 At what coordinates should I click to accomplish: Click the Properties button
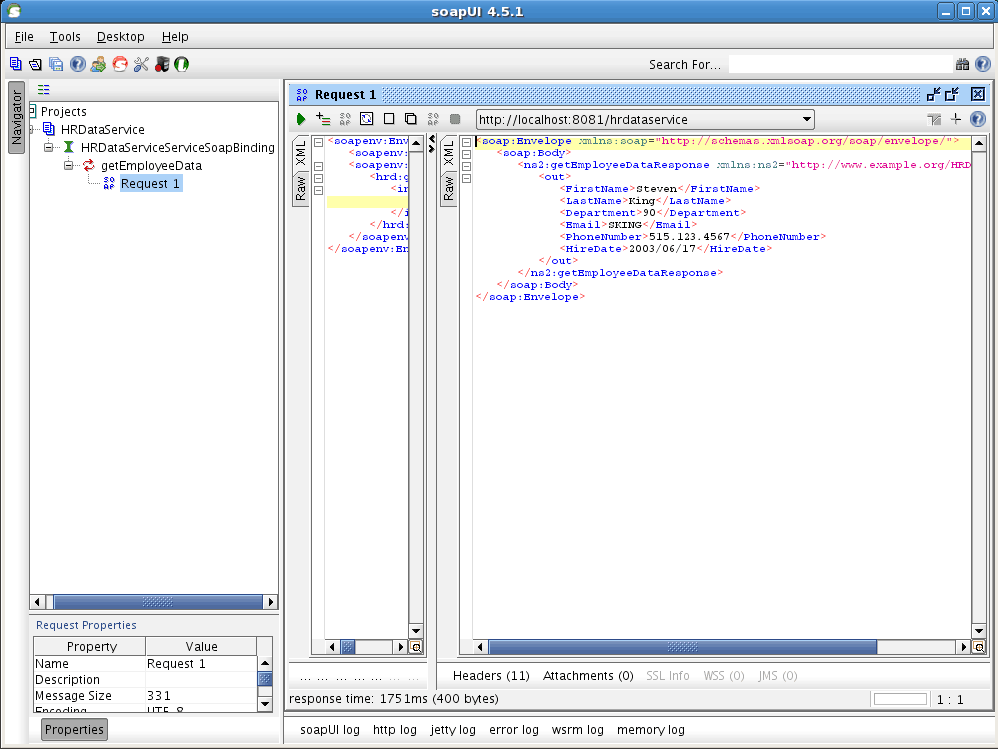[x=74, y=729]
